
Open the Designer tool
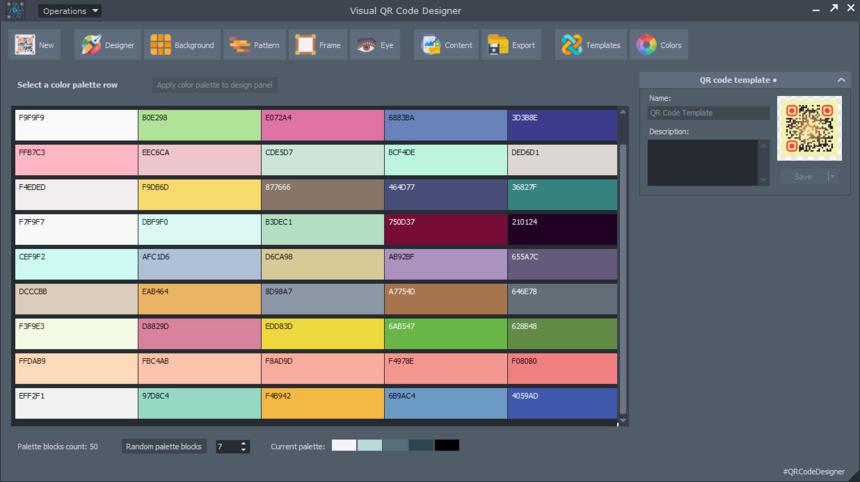108,45
